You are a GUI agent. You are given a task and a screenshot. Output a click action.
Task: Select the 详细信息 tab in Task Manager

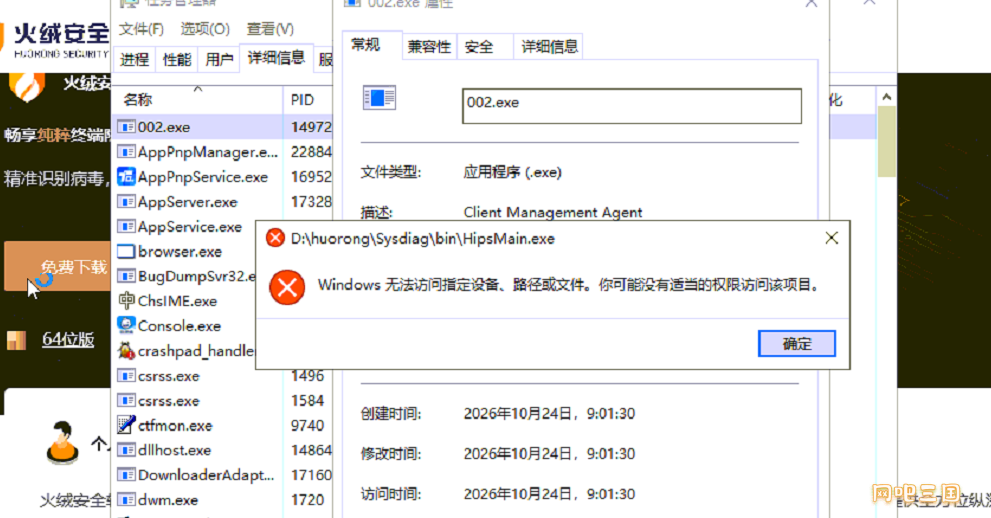(x=276, y=58)
